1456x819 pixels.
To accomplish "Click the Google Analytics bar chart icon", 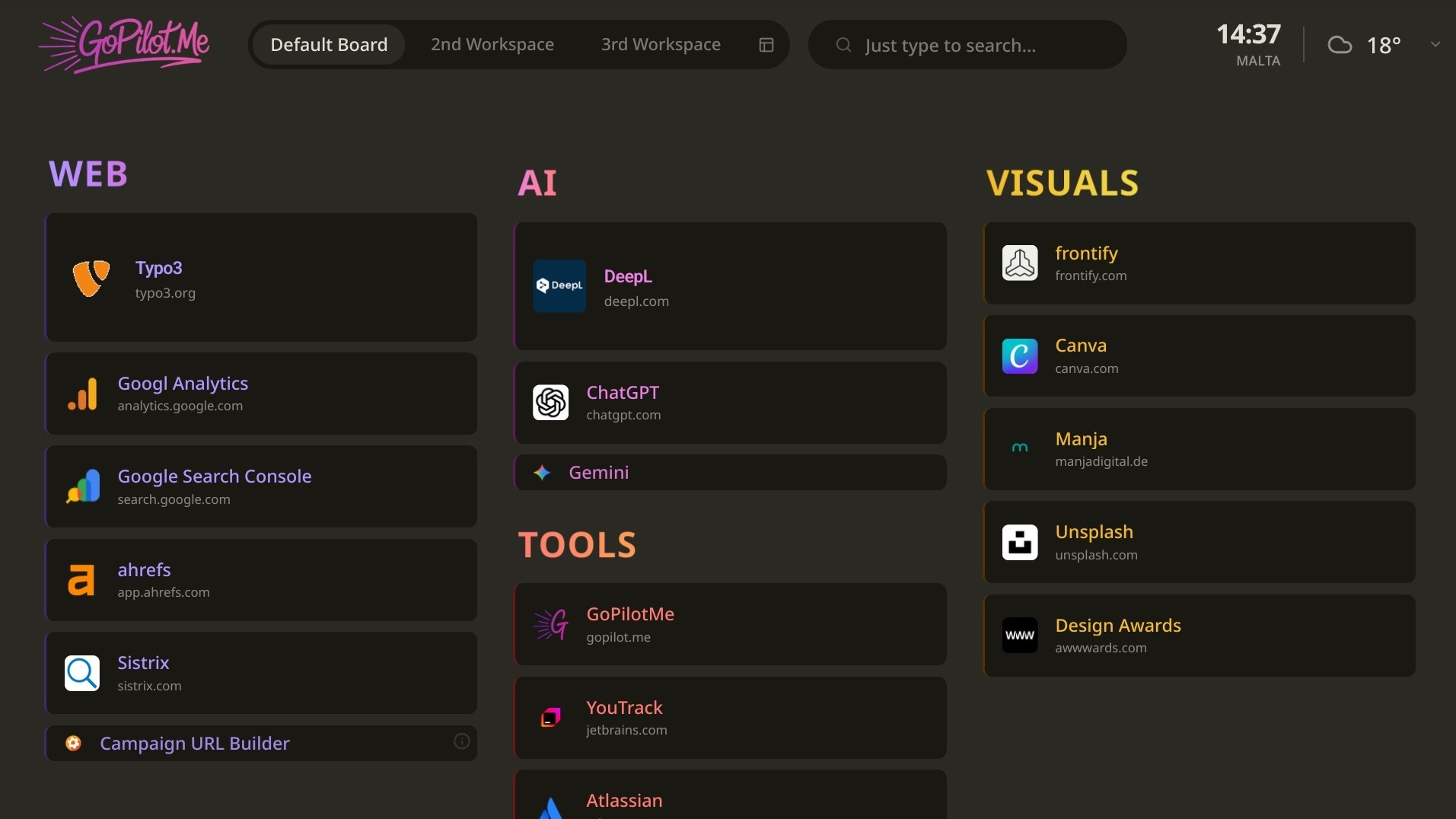I will 82,394.
